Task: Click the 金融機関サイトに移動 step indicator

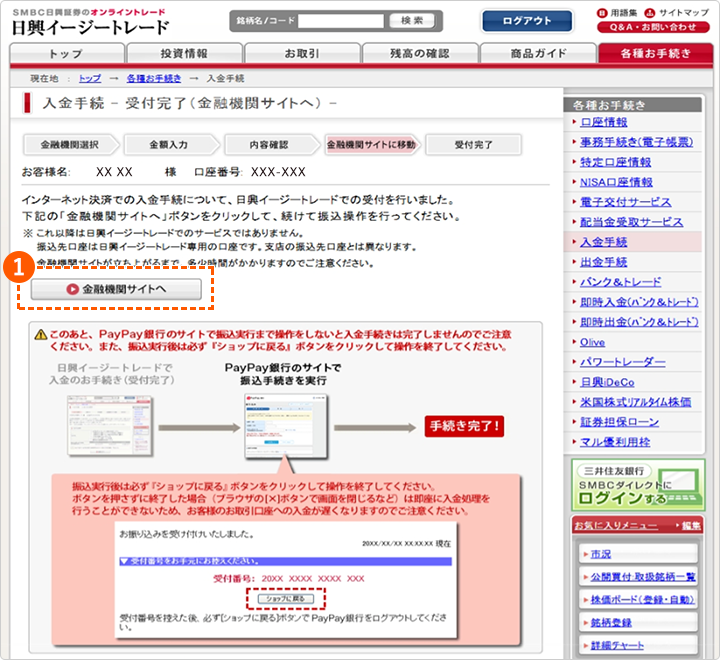Action: [371, 145]
